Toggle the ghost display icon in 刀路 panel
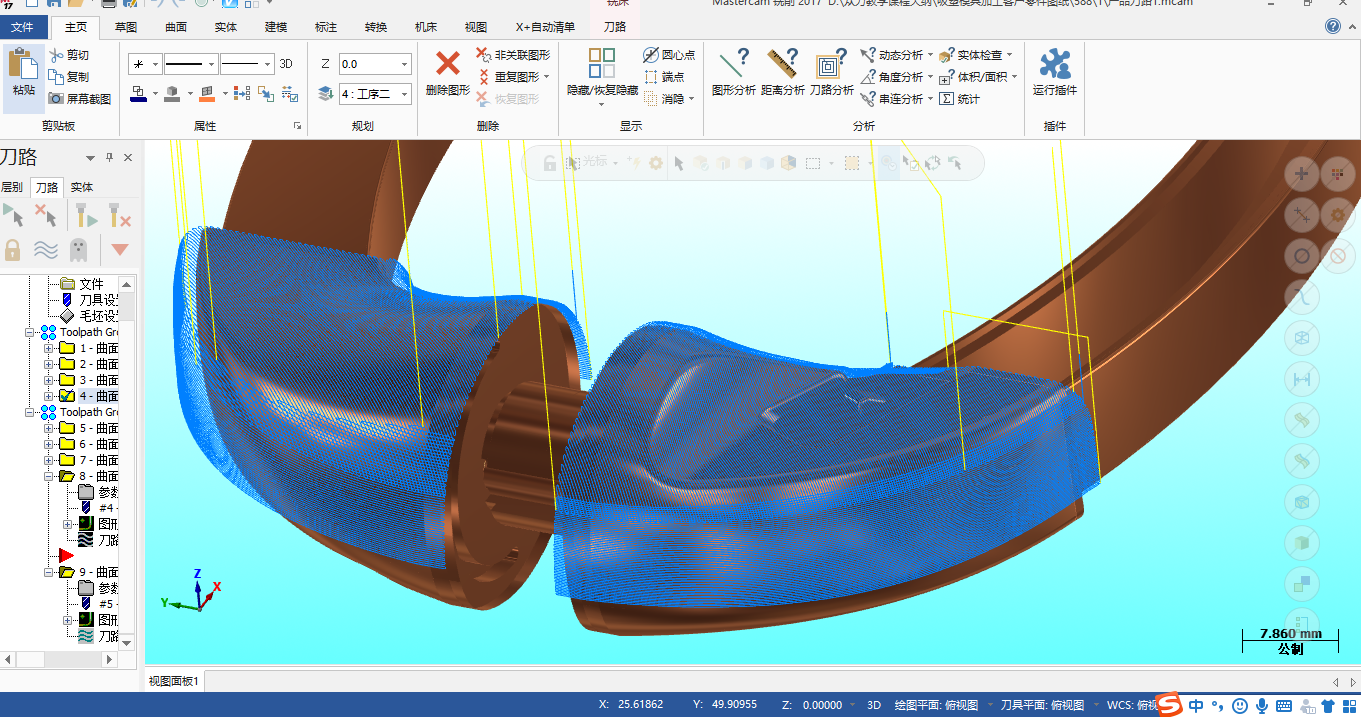Screen dimensions: 1361x717 pyautogui.click(x=78, y=249)
